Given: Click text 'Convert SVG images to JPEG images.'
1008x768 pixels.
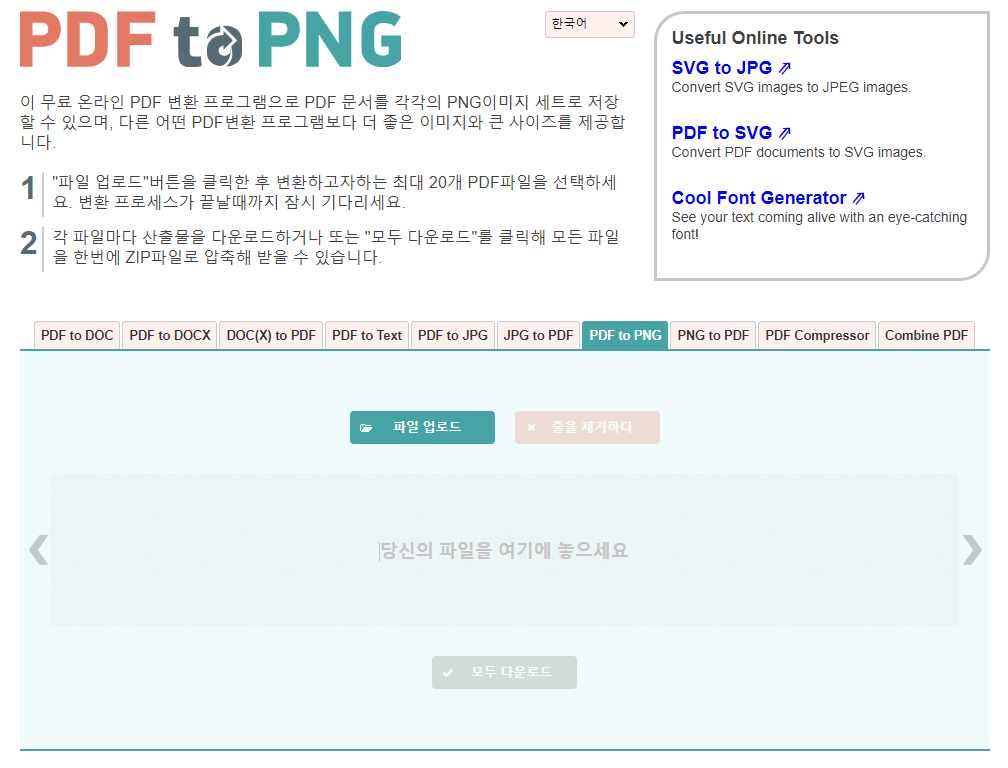Looking at the screenshot, I should [791, 87].
